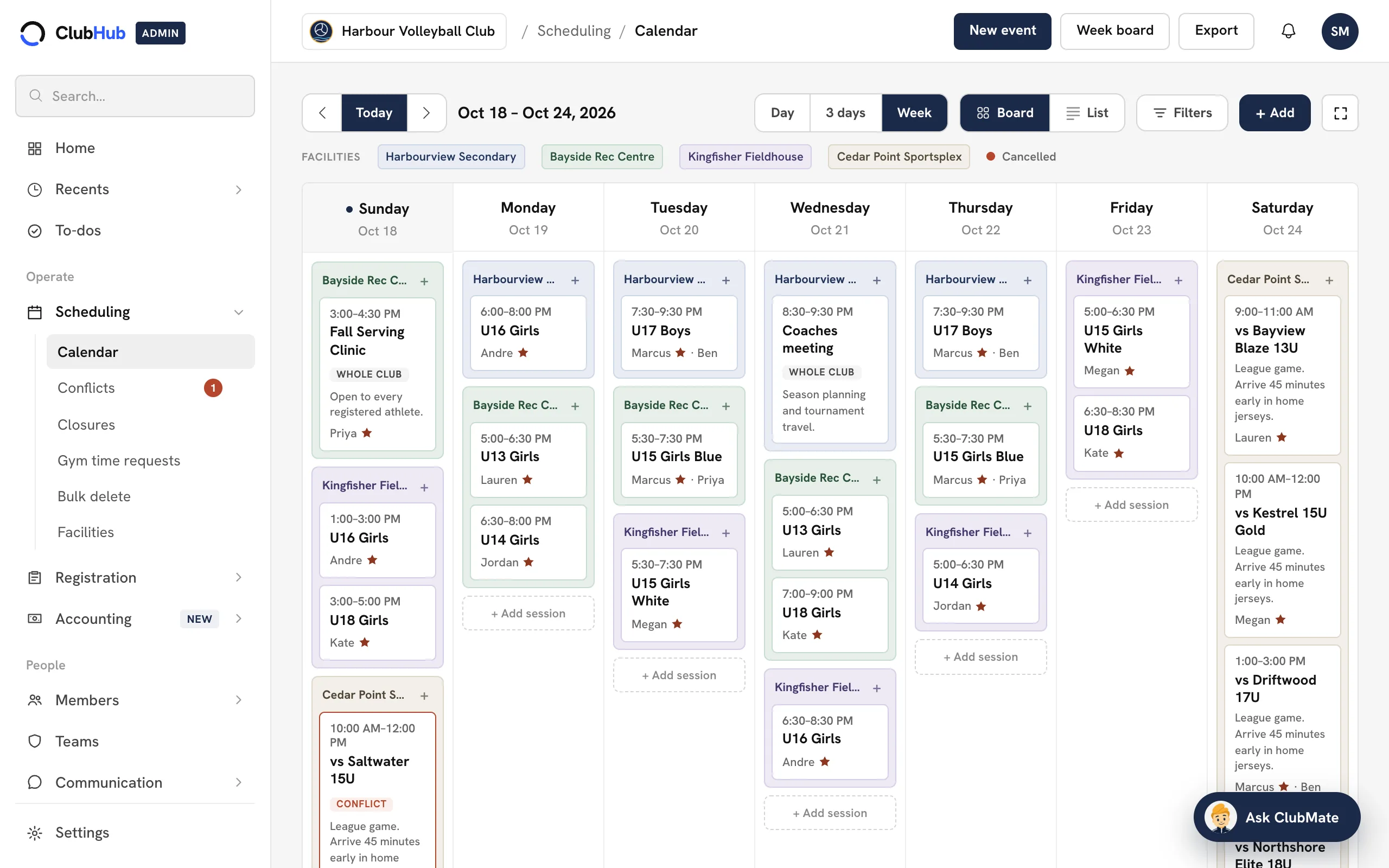This screenshot has height=868, width=1389.
Task: Add a session to Sunday's Bayside Rec Centre group
Action: [424, 282]
